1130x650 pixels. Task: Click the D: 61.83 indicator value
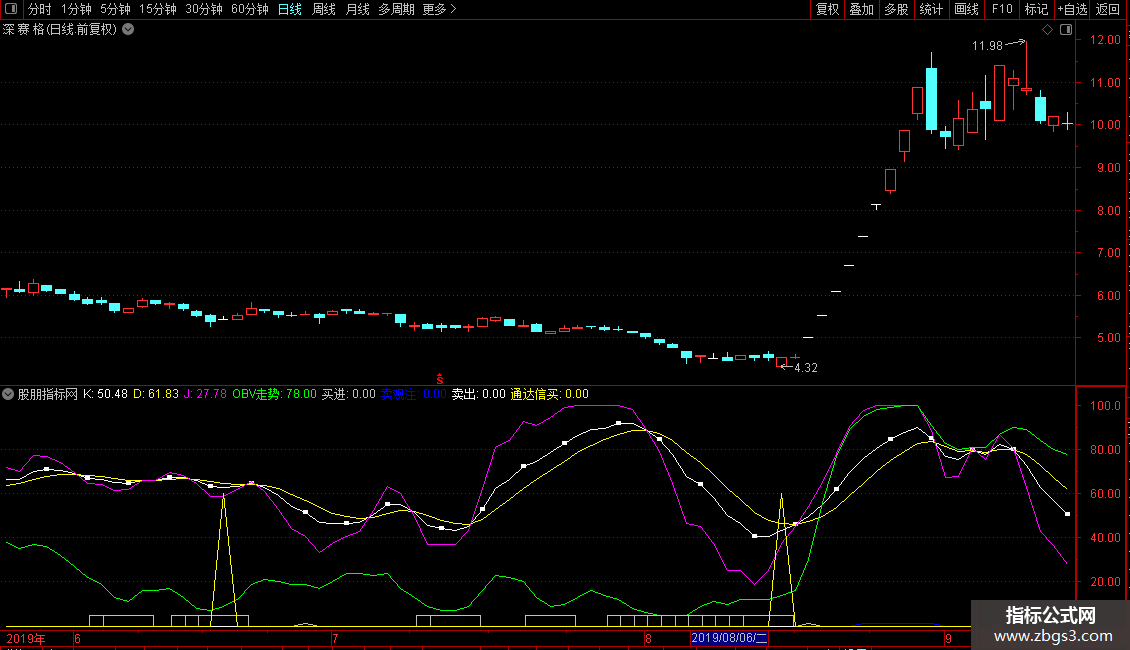(156, 394)
